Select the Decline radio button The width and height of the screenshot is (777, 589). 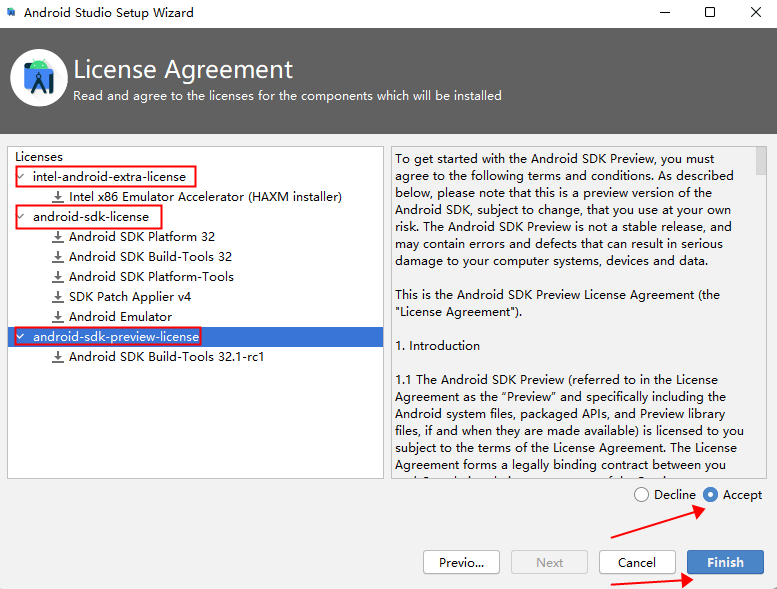[x=641, y=495]
